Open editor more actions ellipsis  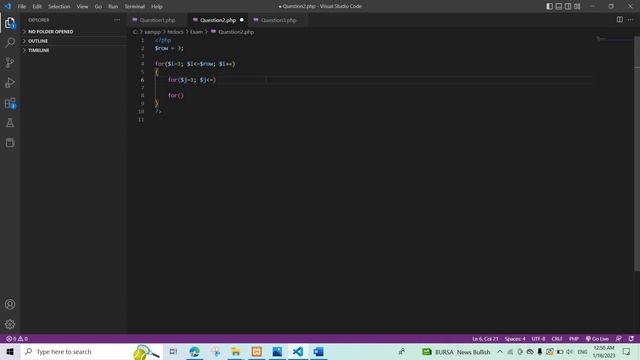pyautogui.click(x=631, y=20)
